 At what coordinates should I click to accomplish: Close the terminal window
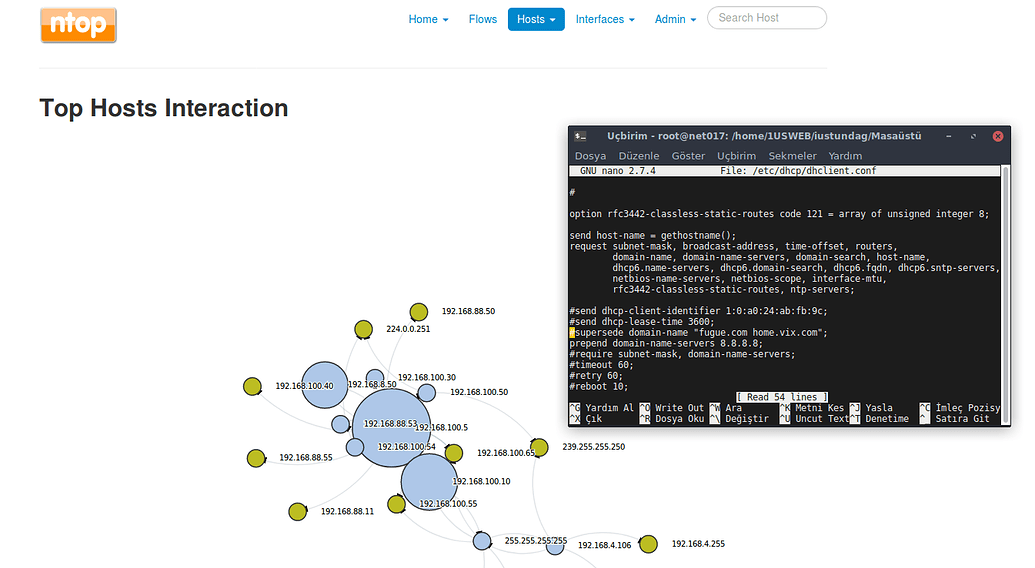[996, 136]
